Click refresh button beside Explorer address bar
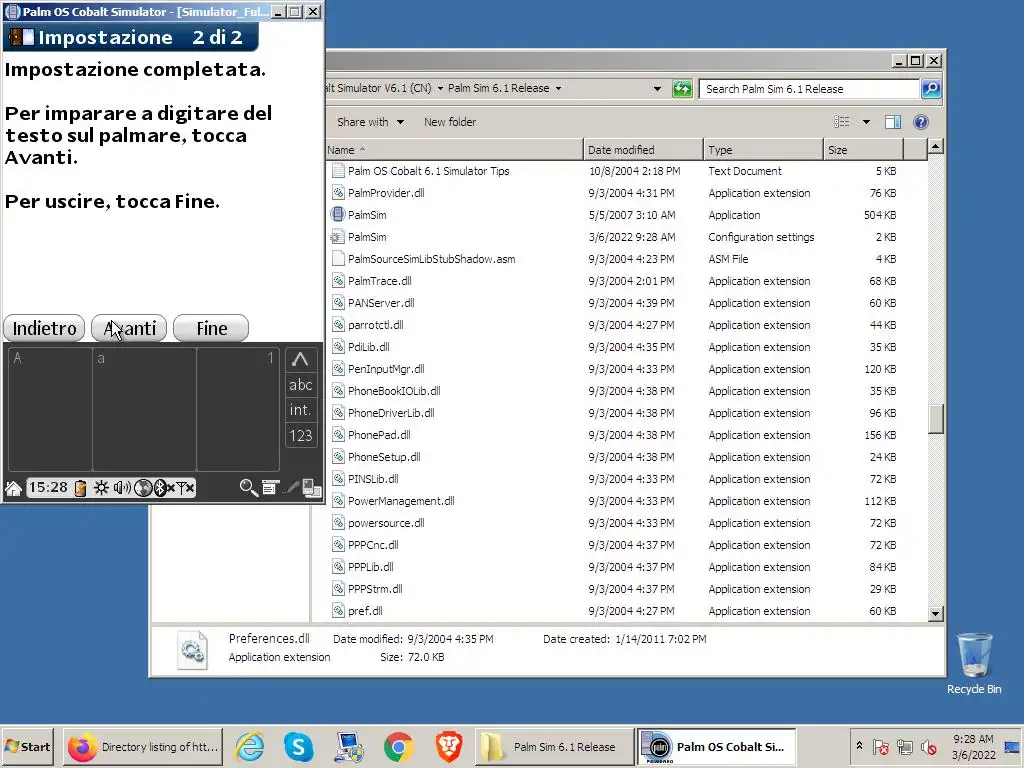 click(x=682, y=89)
